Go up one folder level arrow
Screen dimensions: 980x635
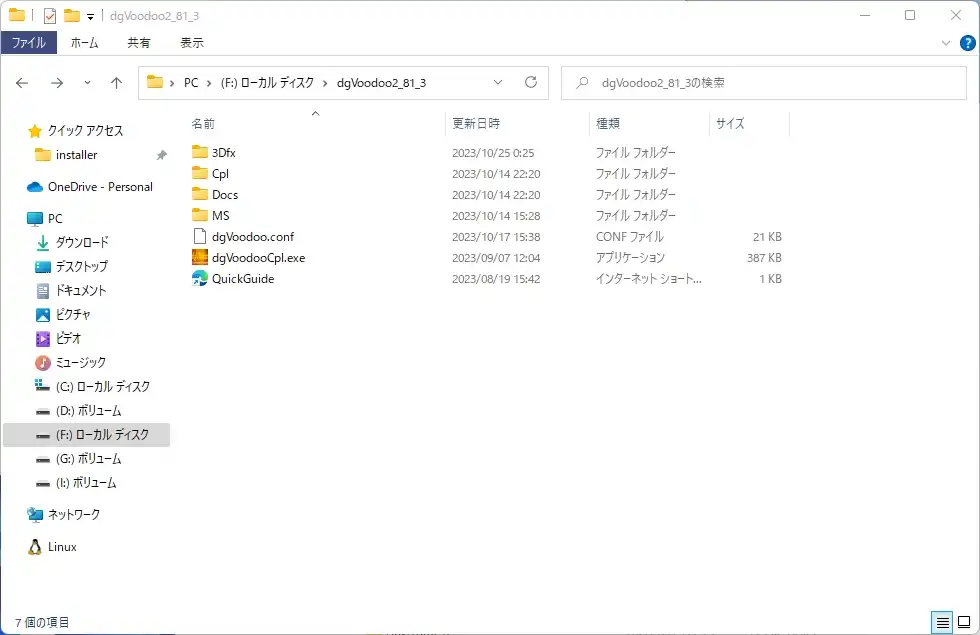coord(116,83)
